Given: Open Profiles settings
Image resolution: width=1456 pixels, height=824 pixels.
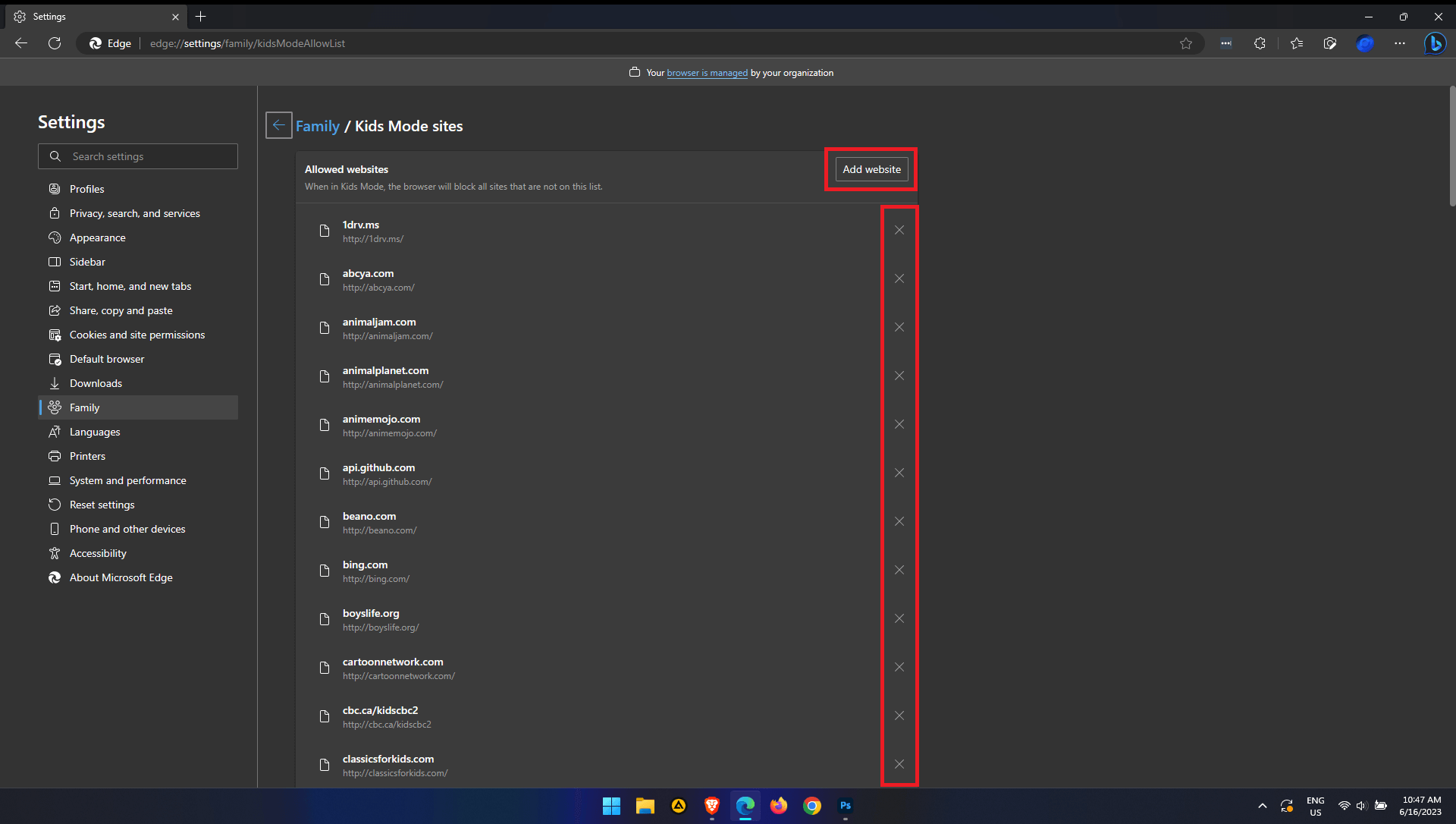Looking at the screenshot, I should (138, 189).
